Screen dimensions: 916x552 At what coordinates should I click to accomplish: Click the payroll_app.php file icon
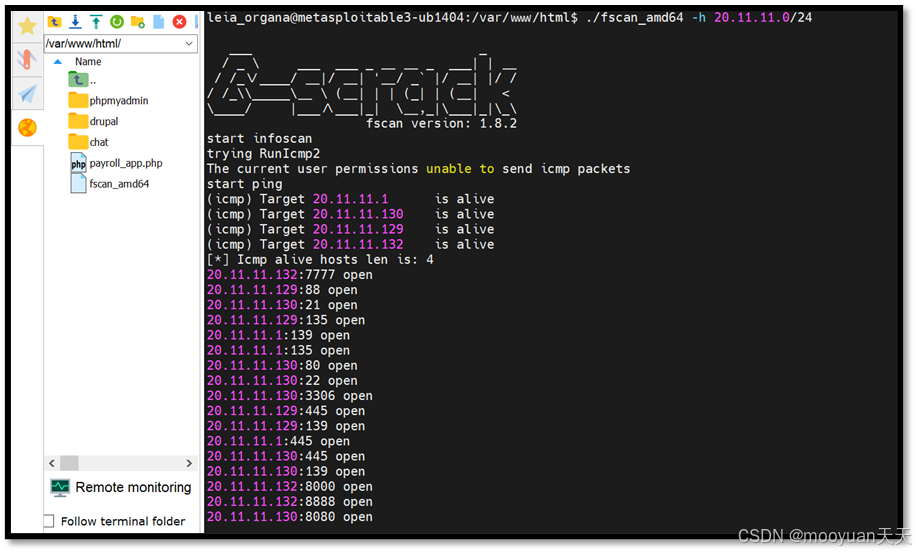[78, 163]
